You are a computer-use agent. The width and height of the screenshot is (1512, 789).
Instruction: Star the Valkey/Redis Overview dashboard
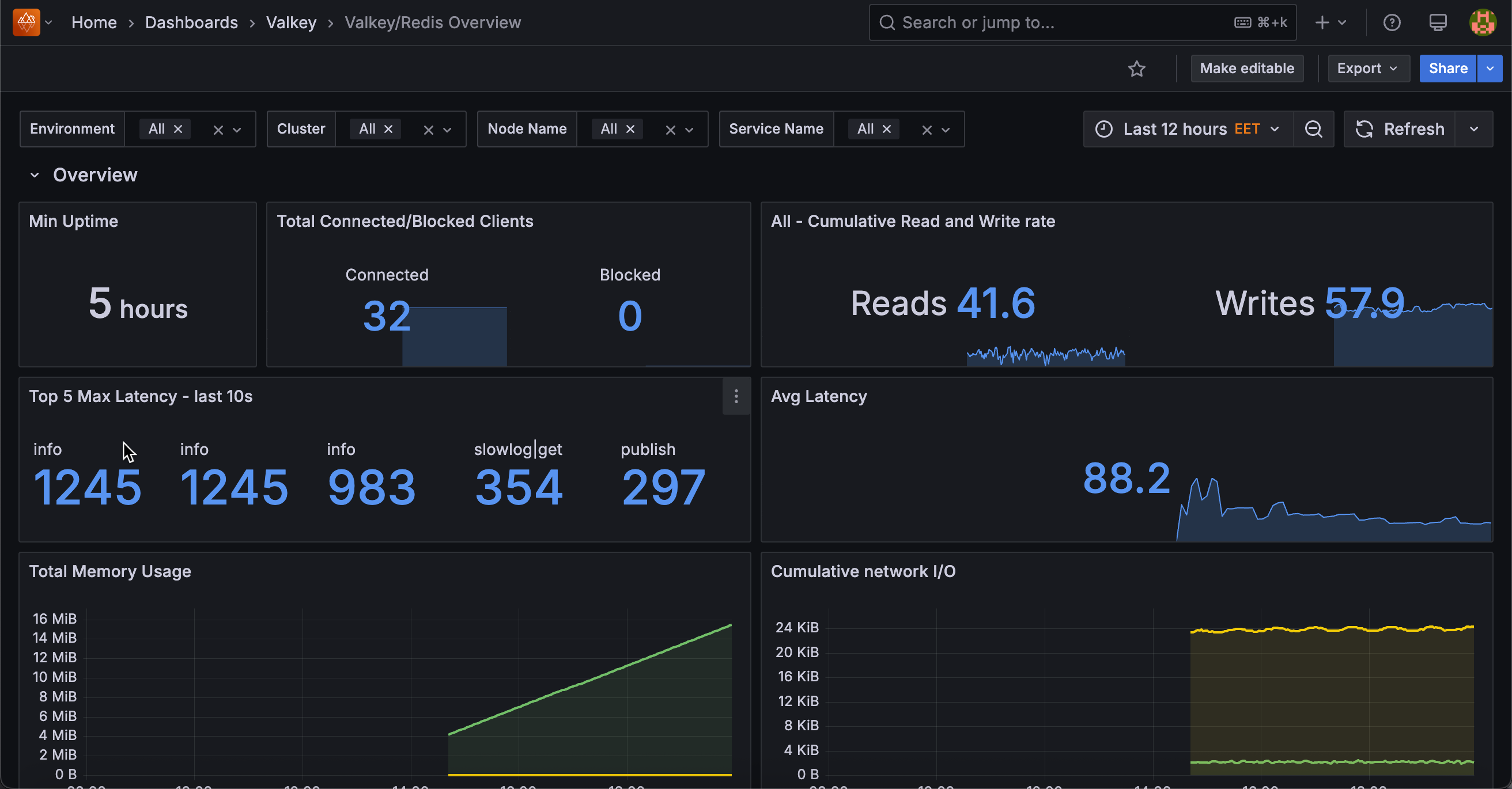(1137, 69)
